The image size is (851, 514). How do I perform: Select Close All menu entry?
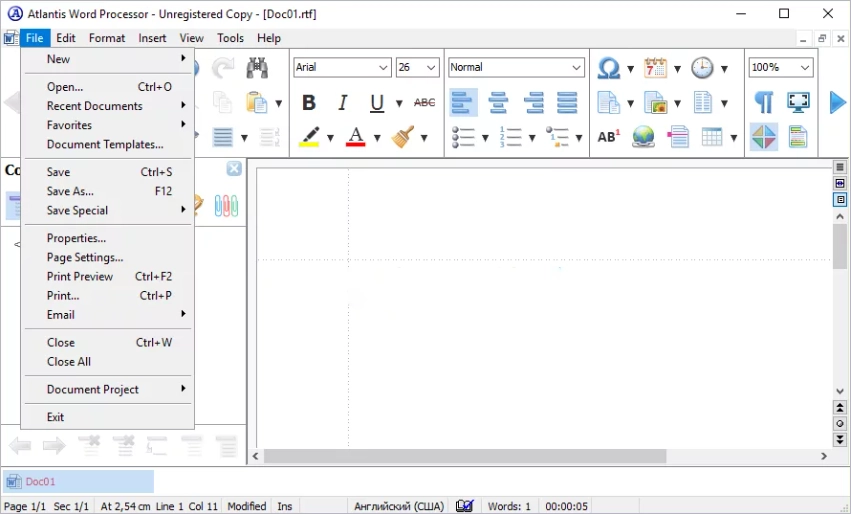tap(109, 361)
